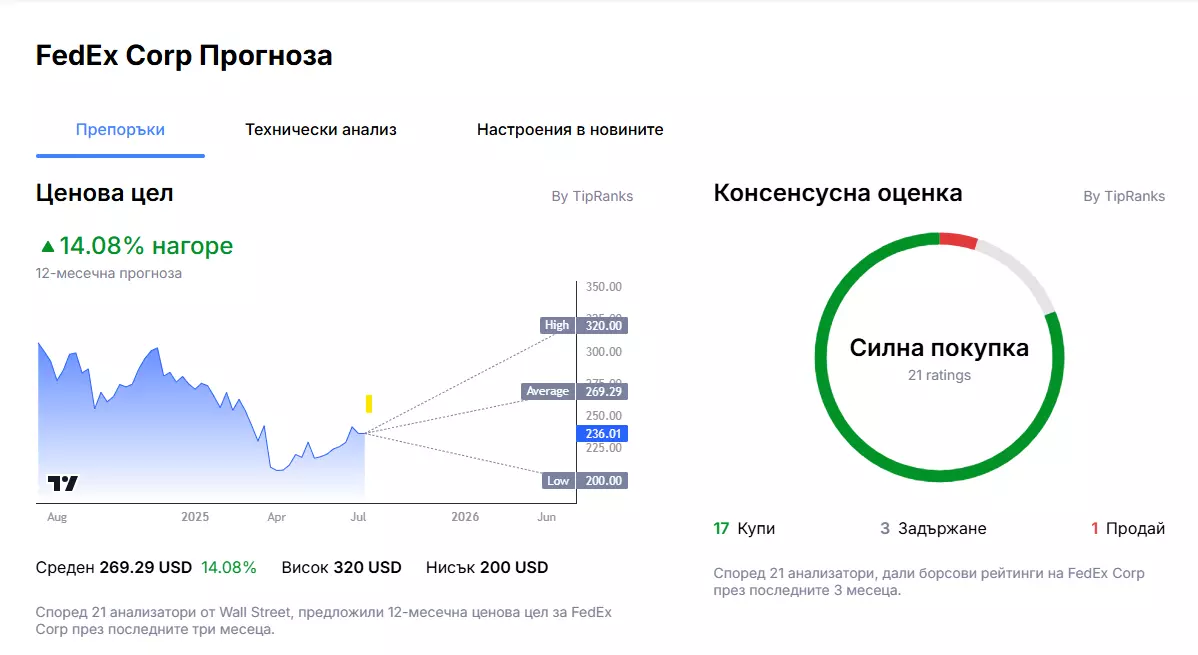Click the 21 ratings label

tap(939, 375)
